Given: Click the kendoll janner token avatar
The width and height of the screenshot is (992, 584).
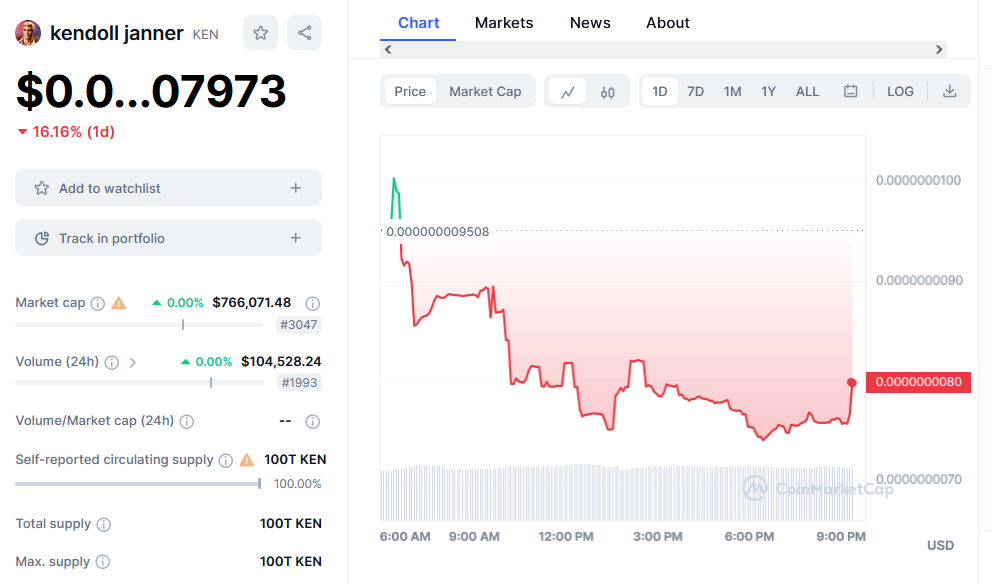Looking at the screenshot, I should click(28, 33).
